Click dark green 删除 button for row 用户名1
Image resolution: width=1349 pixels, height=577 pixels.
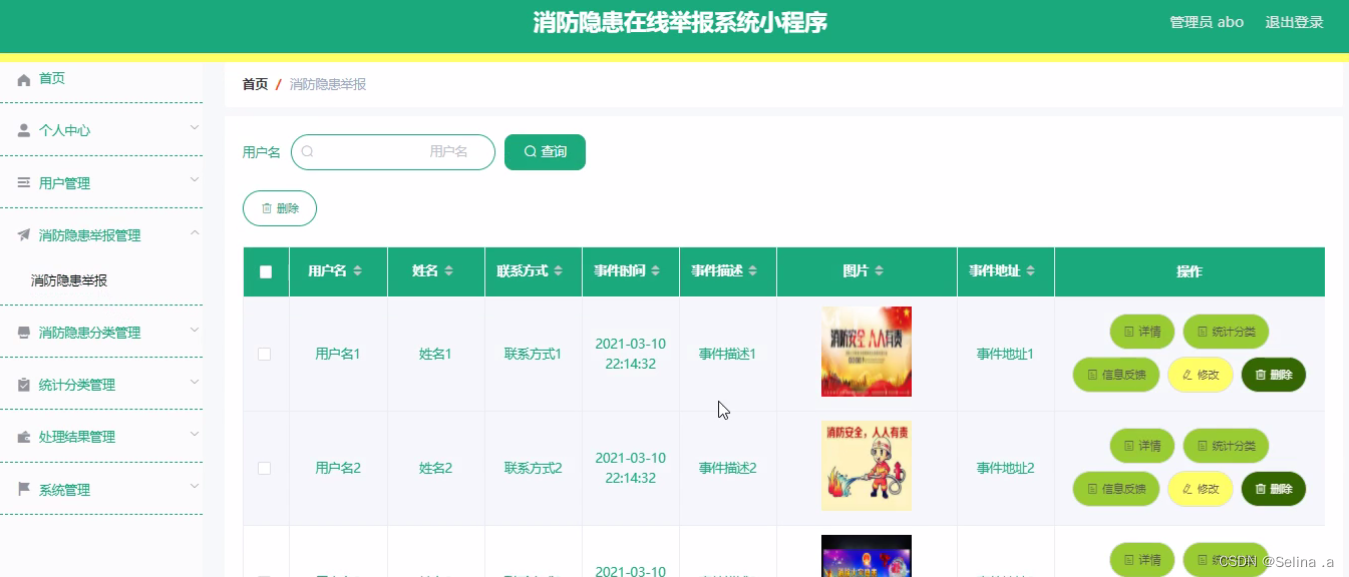(x=1273, y=375)
